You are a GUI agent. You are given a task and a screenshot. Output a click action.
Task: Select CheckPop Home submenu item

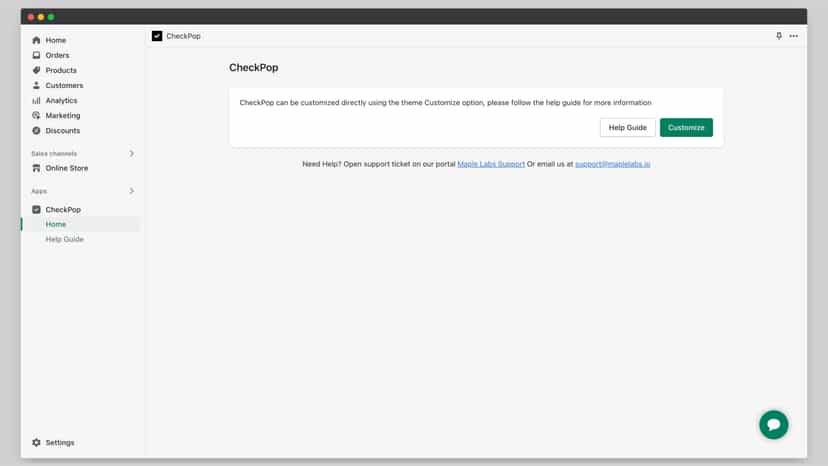click(x=55, y=224)
